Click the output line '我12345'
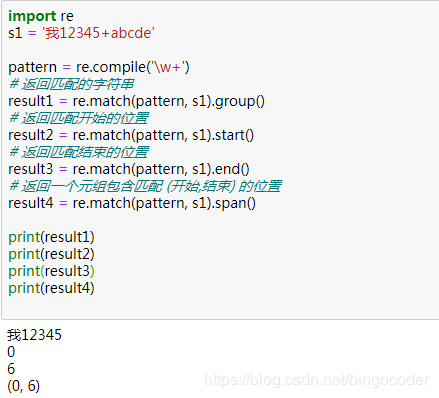 pos(34,335)
